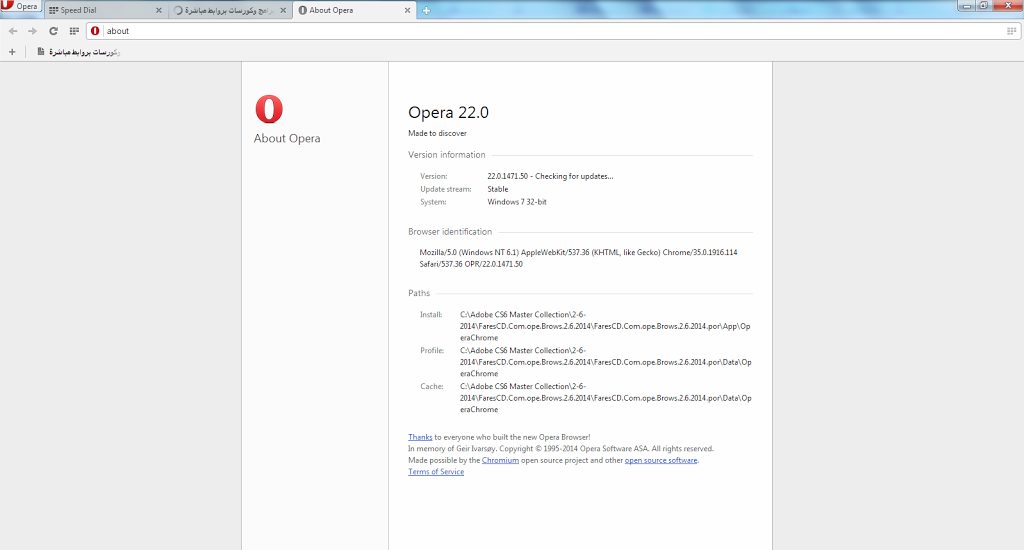Select the Install path value
This screenshot has height=550, width=1024.
605,326
